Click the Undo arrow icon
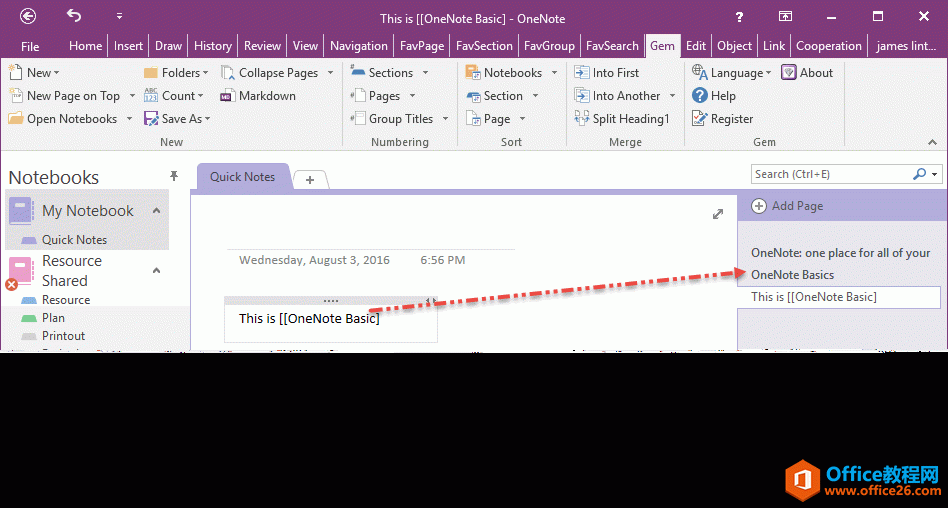 click(74, 16)
